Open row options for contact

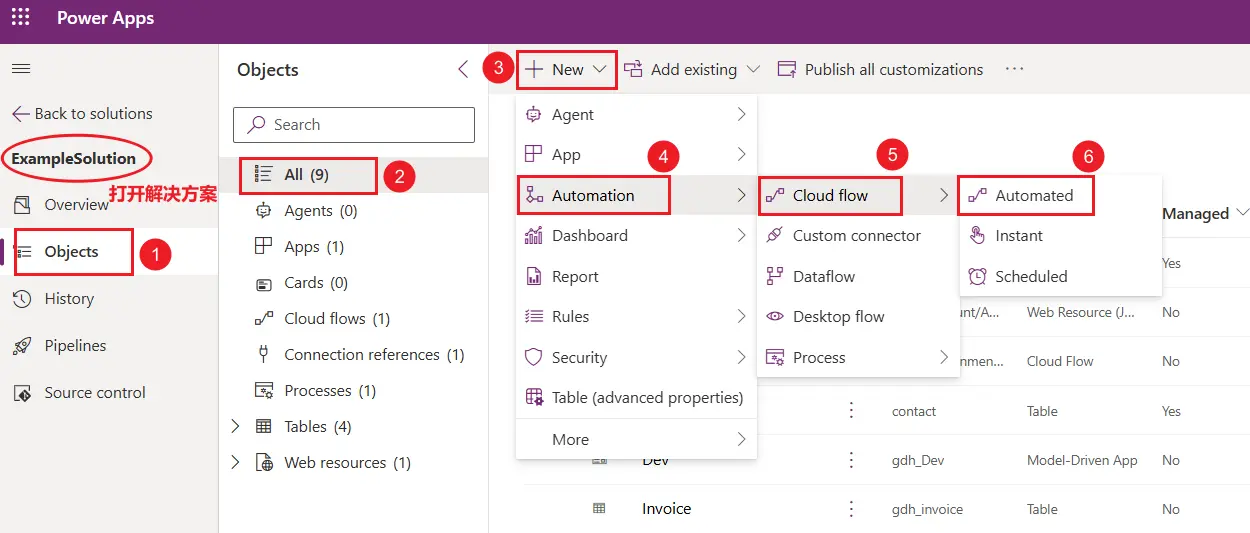[x=851, y=411]
